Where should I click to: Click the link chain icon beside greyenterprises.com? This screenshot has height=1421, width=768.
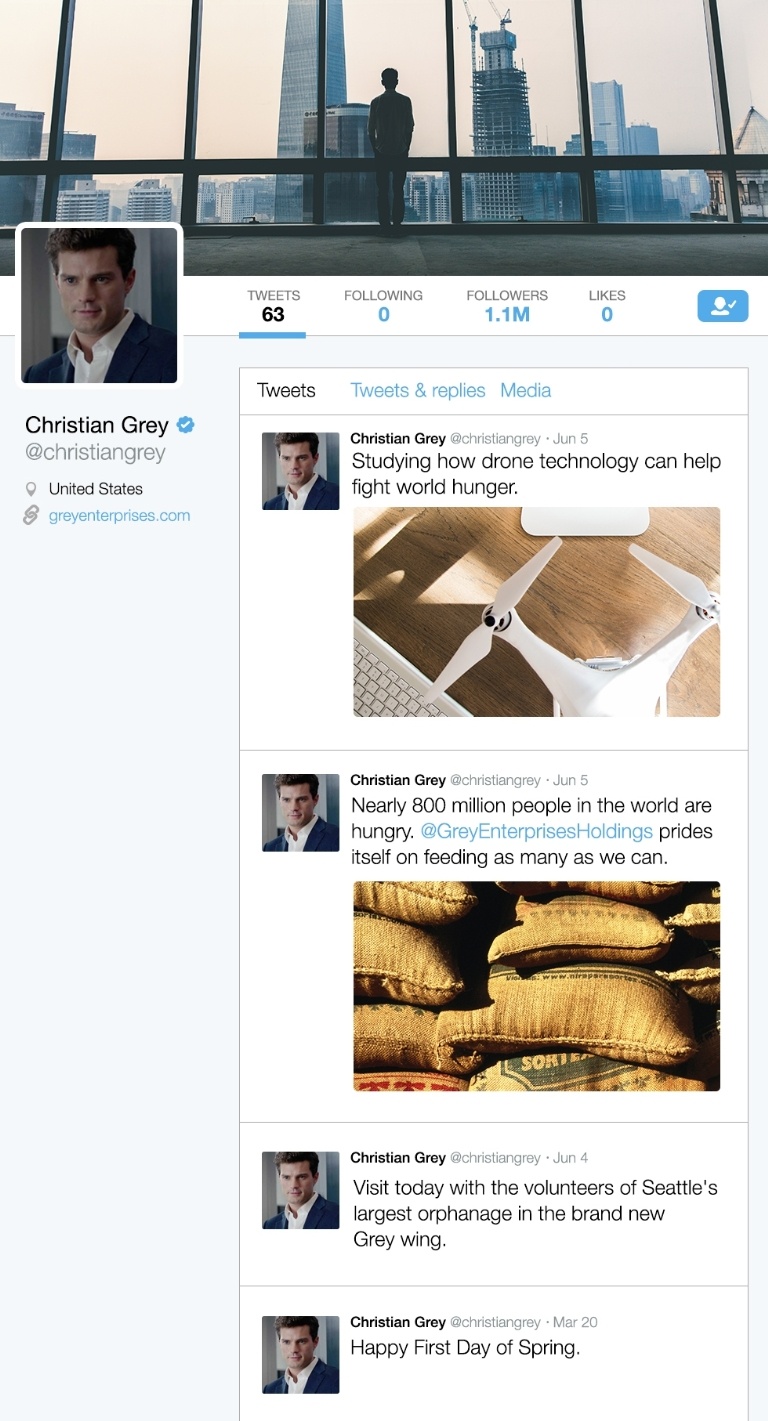pos(31,516)
